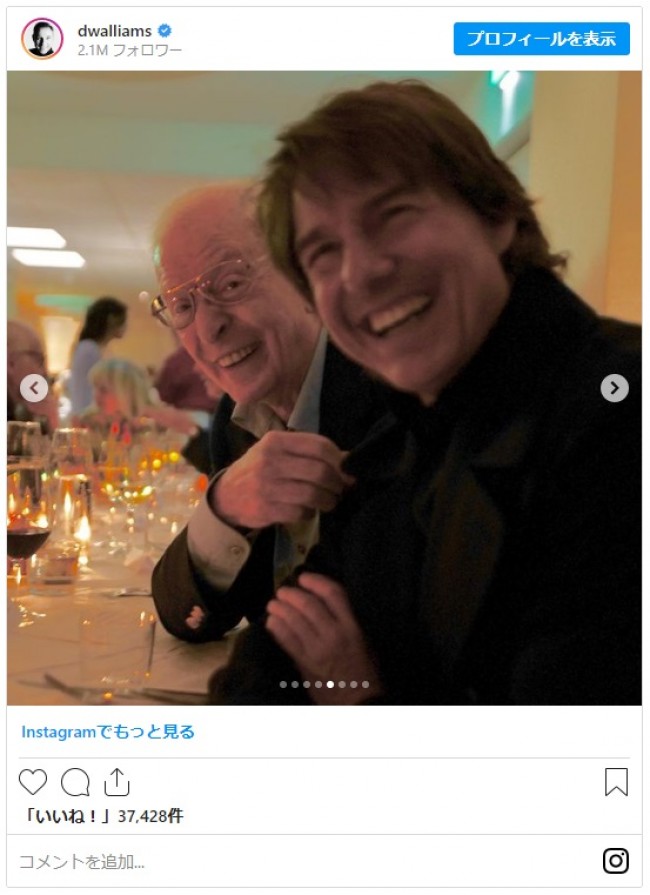The image size is (650, 895).
Task: Open the dwalliams profile avatar
Action: pos(42,39)
